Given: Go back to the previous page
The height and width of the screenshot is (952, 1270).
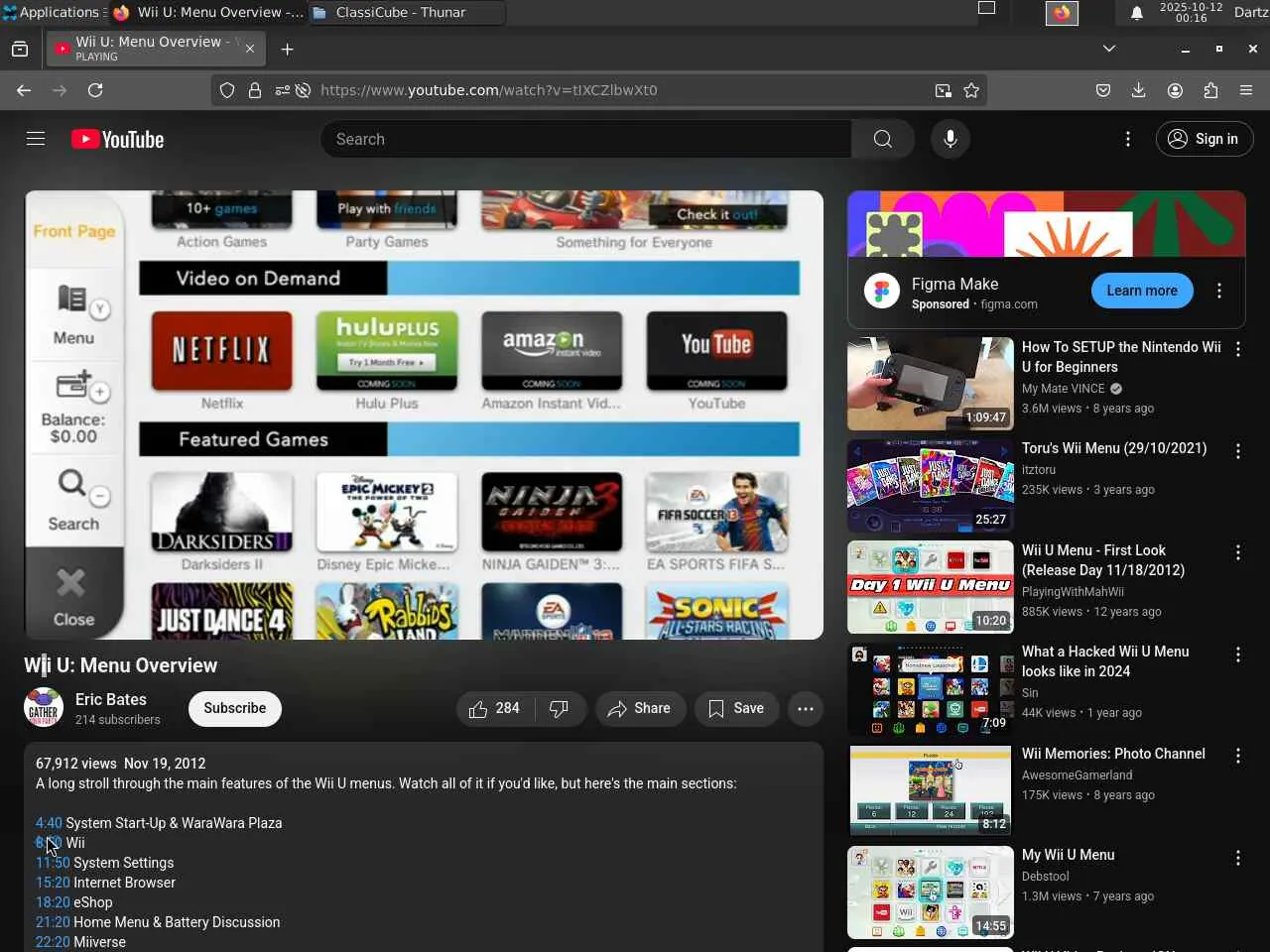Looking at the screenshot, I should [x=24, y=90].
